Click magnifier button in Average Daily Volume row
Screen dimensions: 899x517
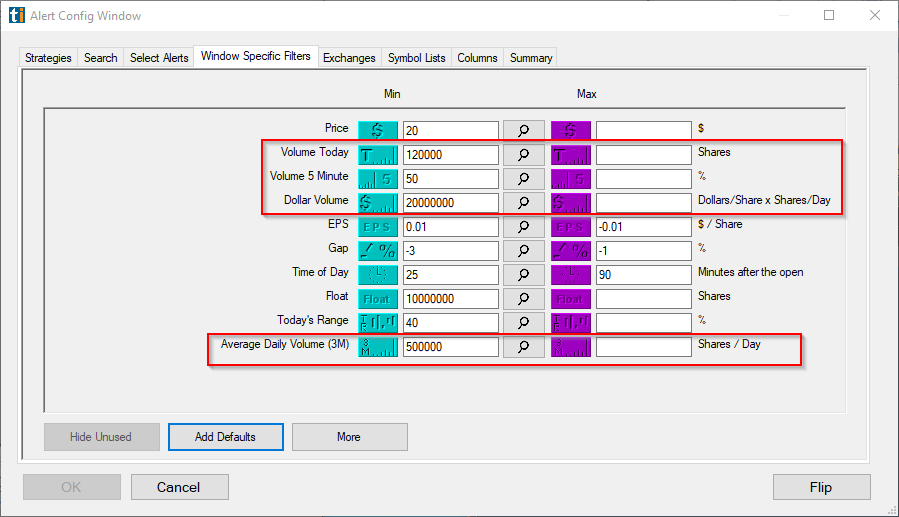pos(523,347)
